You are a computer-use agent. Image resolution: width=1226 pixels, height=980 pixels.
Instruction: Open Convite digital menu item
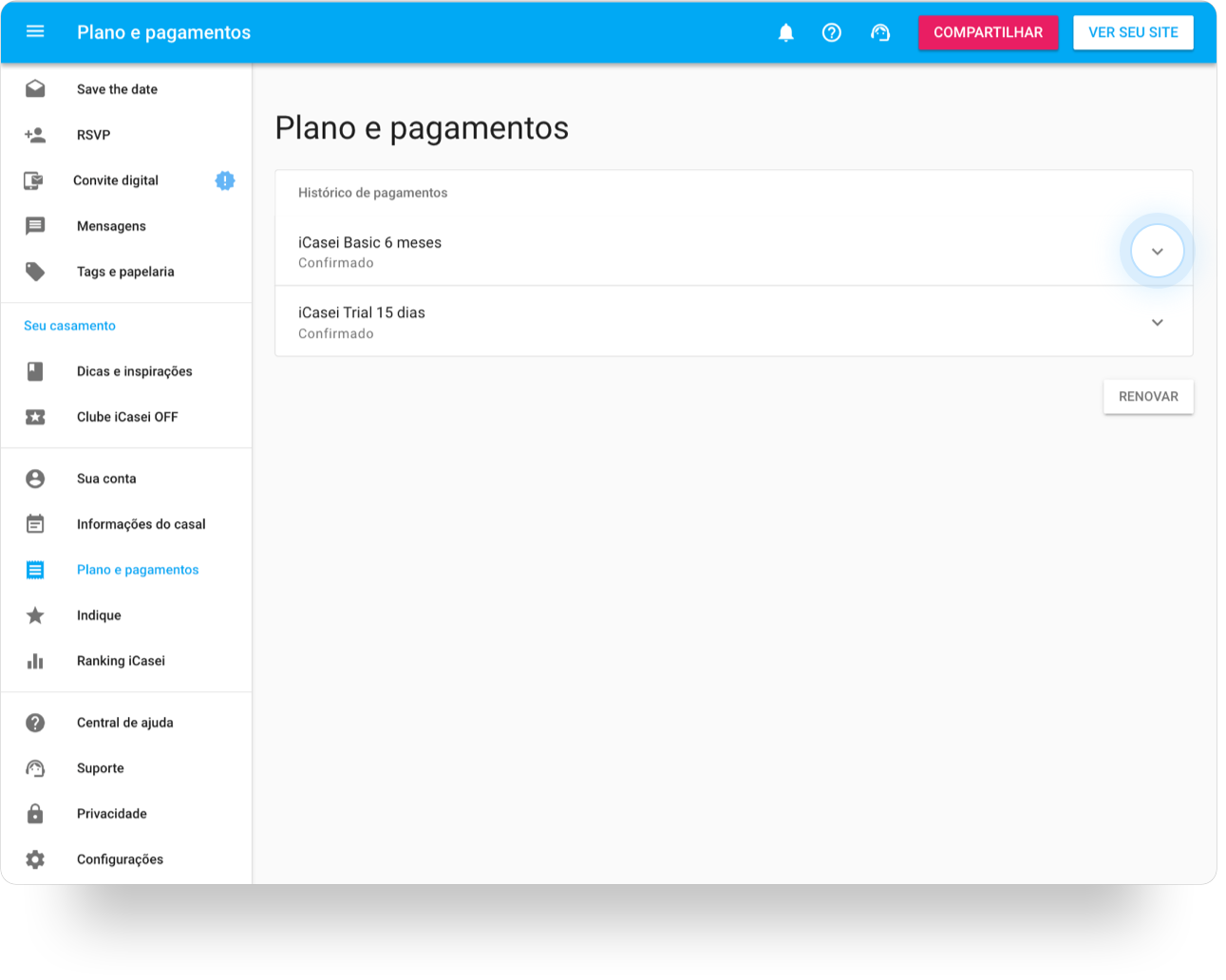[x=126, y=180]
